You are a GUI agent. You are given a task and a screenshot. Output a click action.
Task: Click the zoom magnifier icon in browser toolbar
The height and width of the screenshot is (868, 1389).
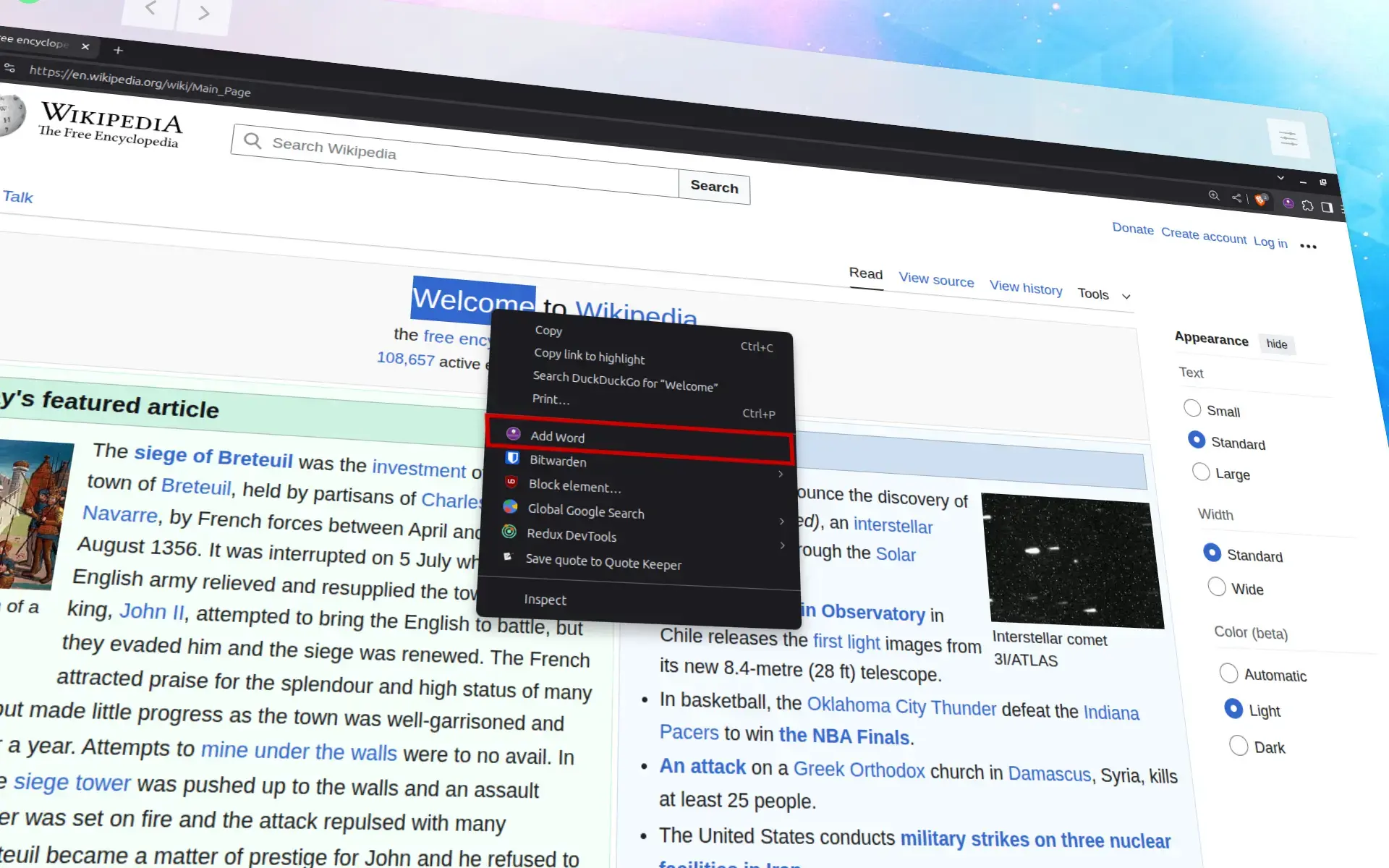(x=1214, y=195)
